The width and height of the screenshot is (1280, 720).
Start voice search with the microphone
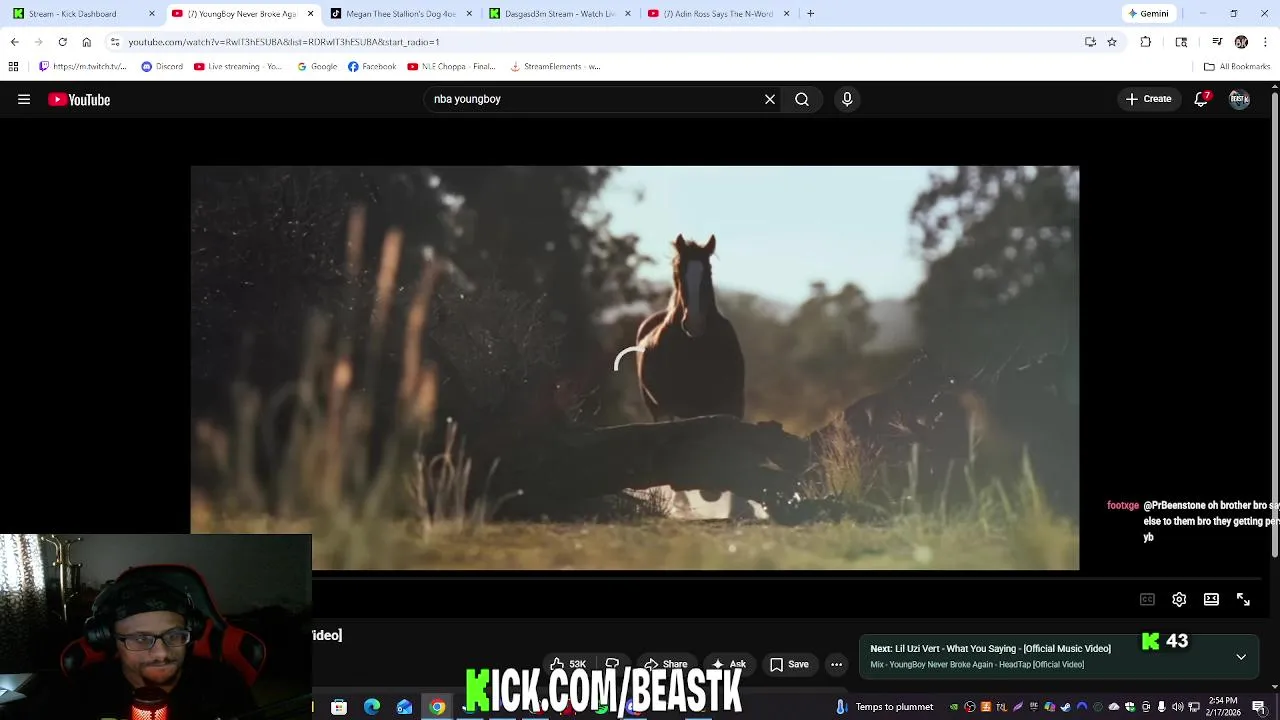pos(847,99)
